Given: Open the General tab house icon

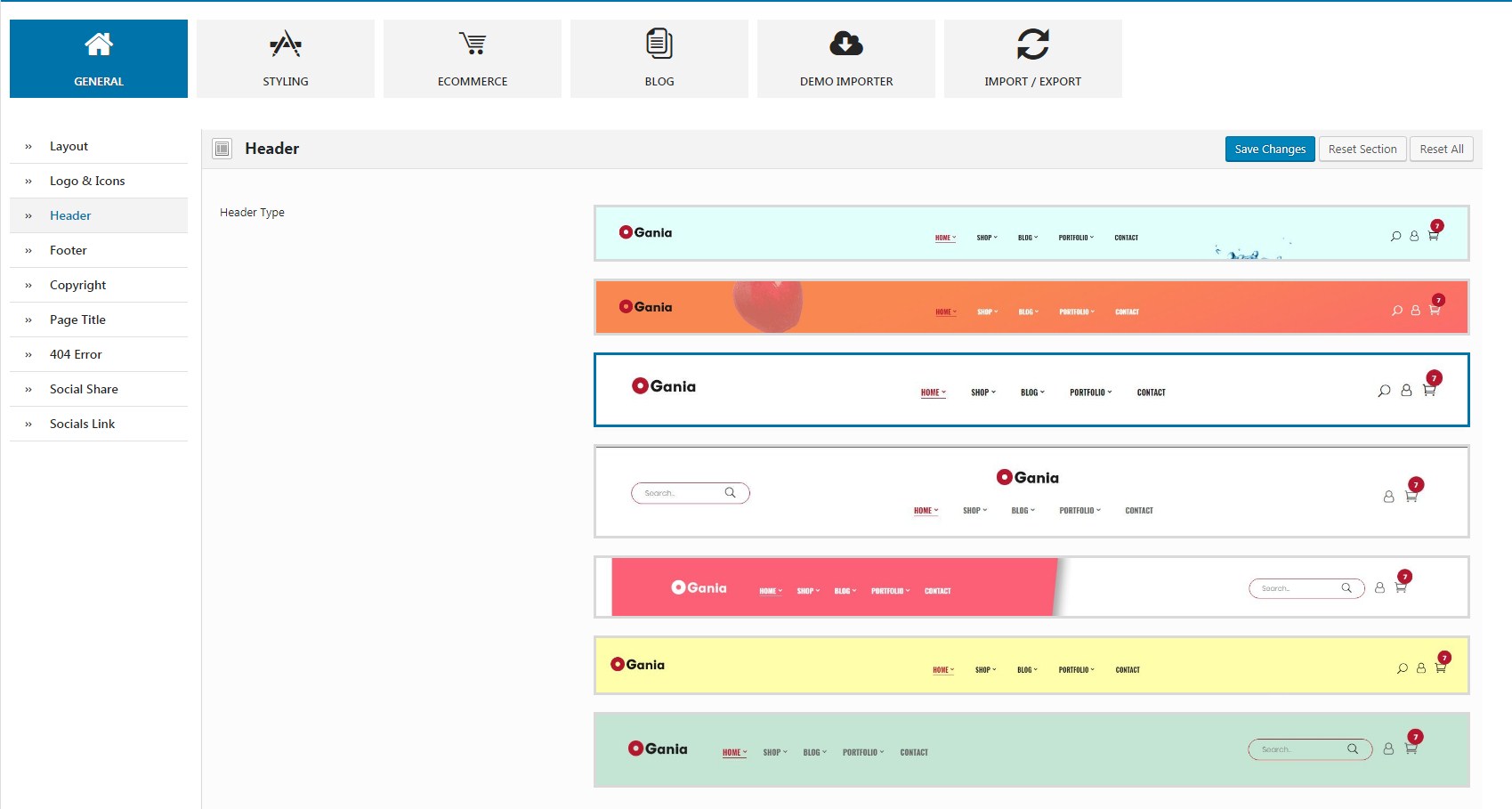Looking at the screenshot, I should click(99, 44).
